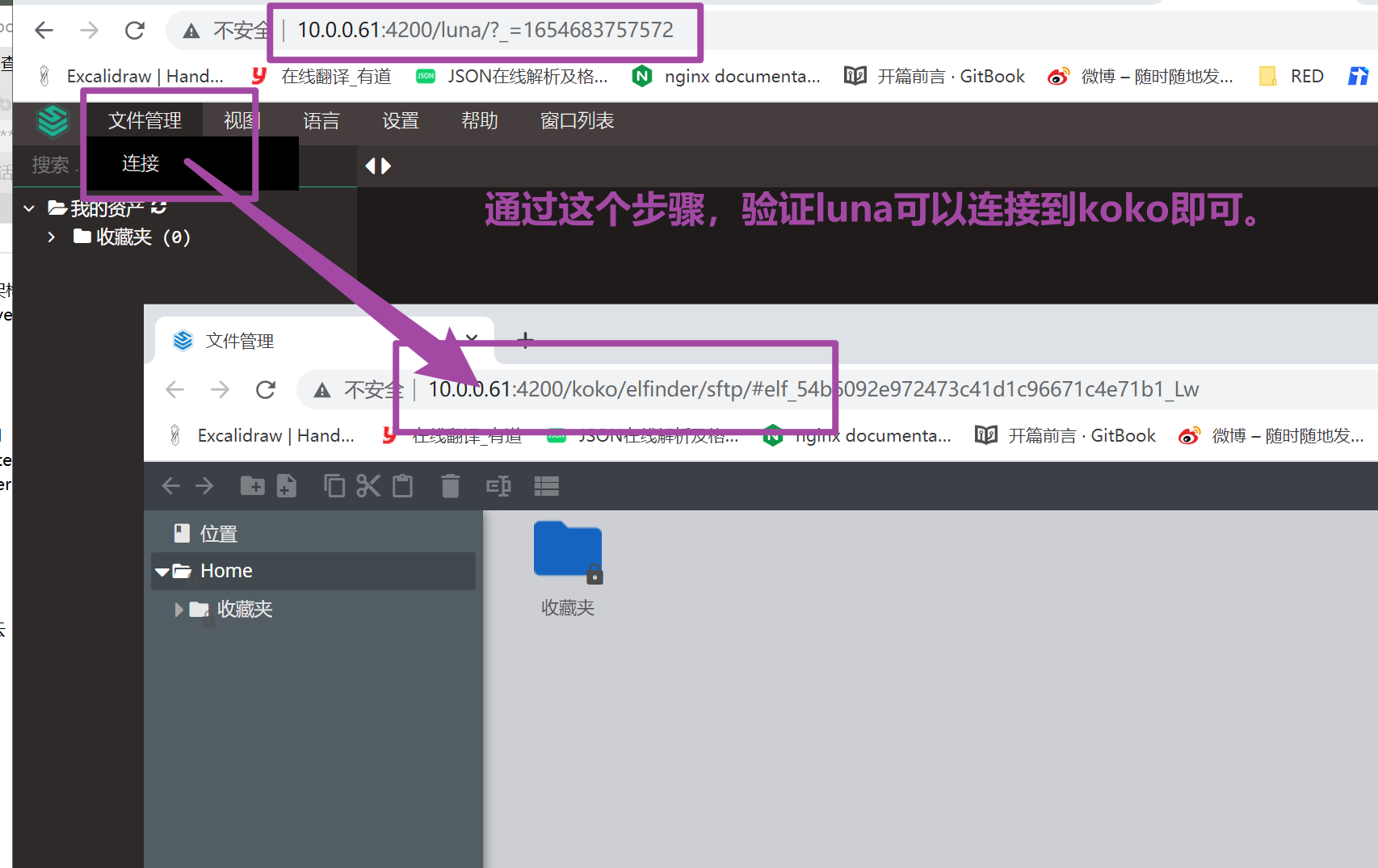Image resolution: width=1378 pixels, height=868 pixels.
Task: Open Excalidraw bookmark in lower bookmarks bar
Action: [x=263, y=435]
